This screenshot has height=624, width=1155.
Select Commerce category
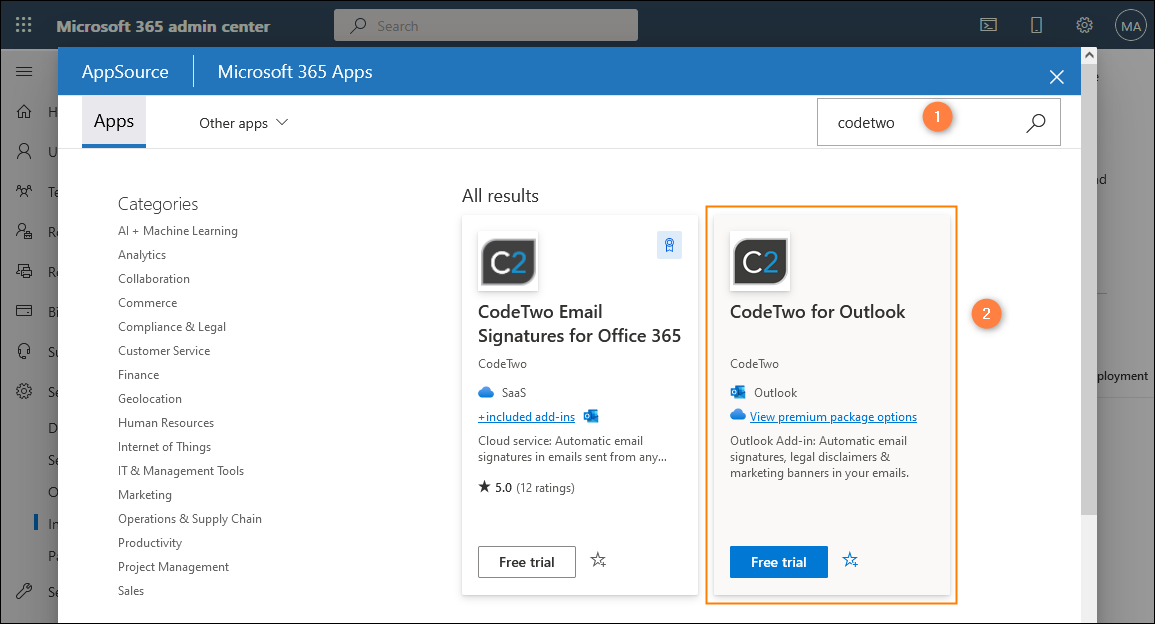(147, 303)
